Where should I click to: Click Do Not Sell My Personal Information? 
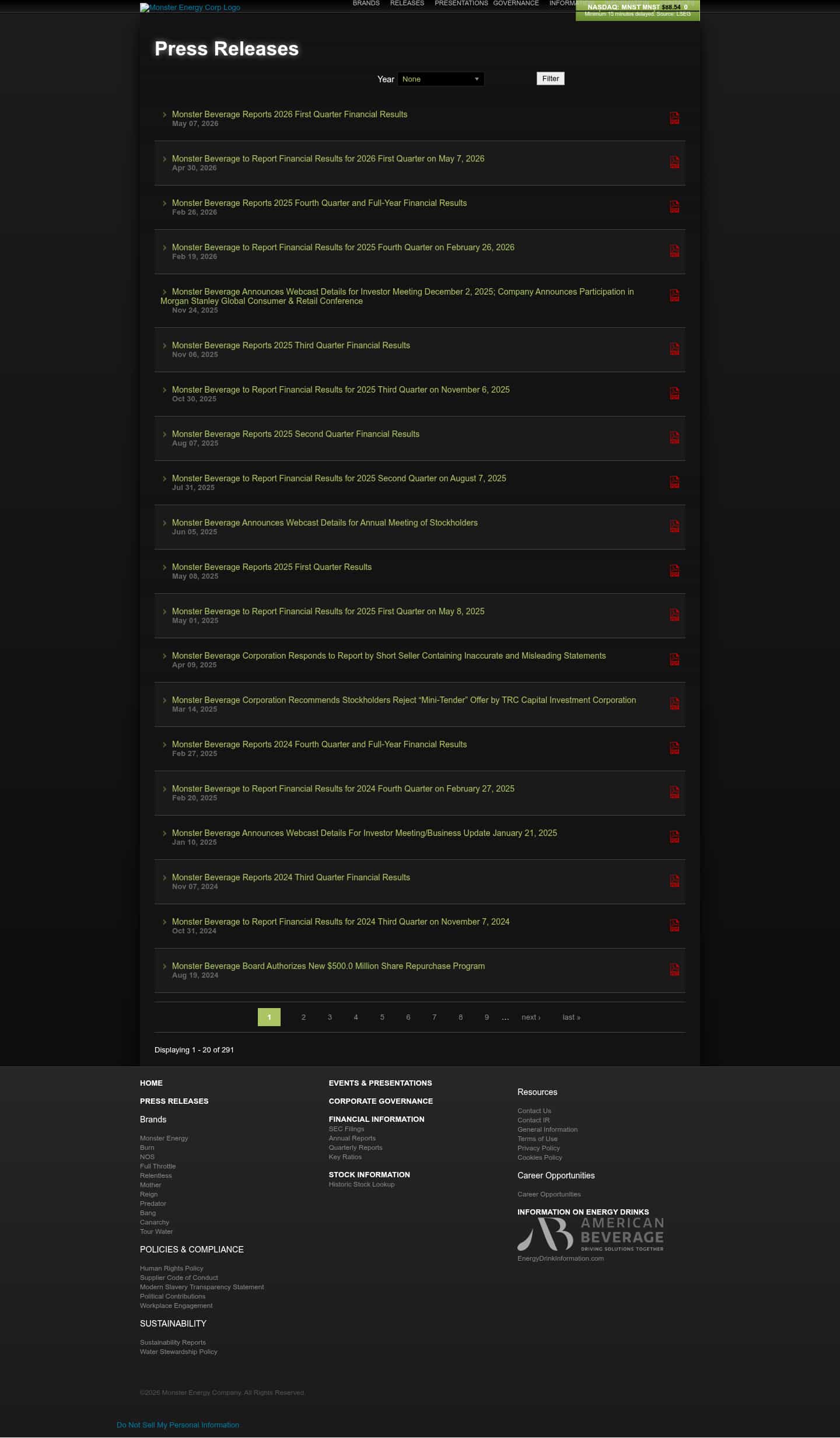click(178, 1425)
